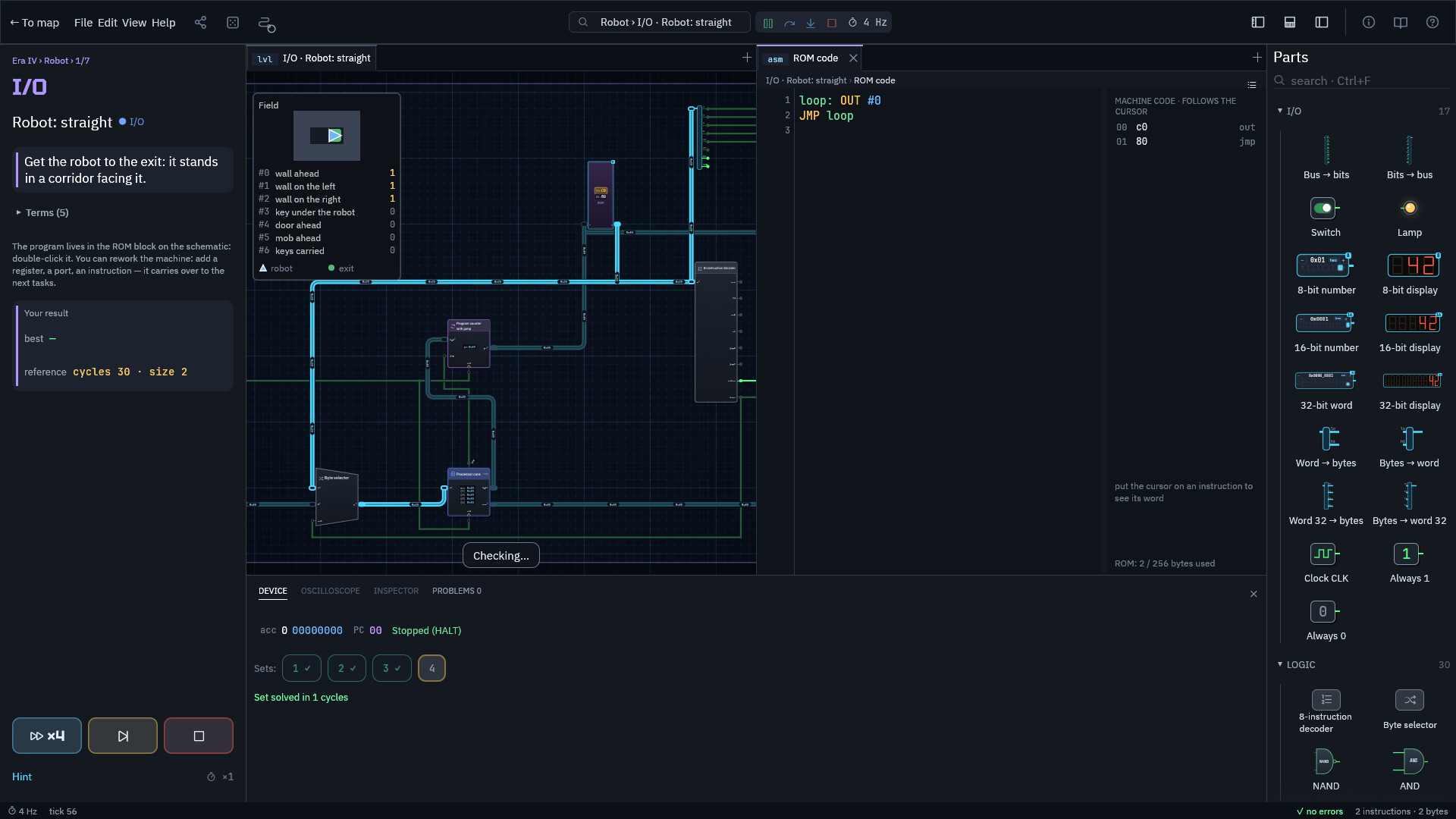
Task: Select the 16-bit number part
Action: coord(1326,331)
